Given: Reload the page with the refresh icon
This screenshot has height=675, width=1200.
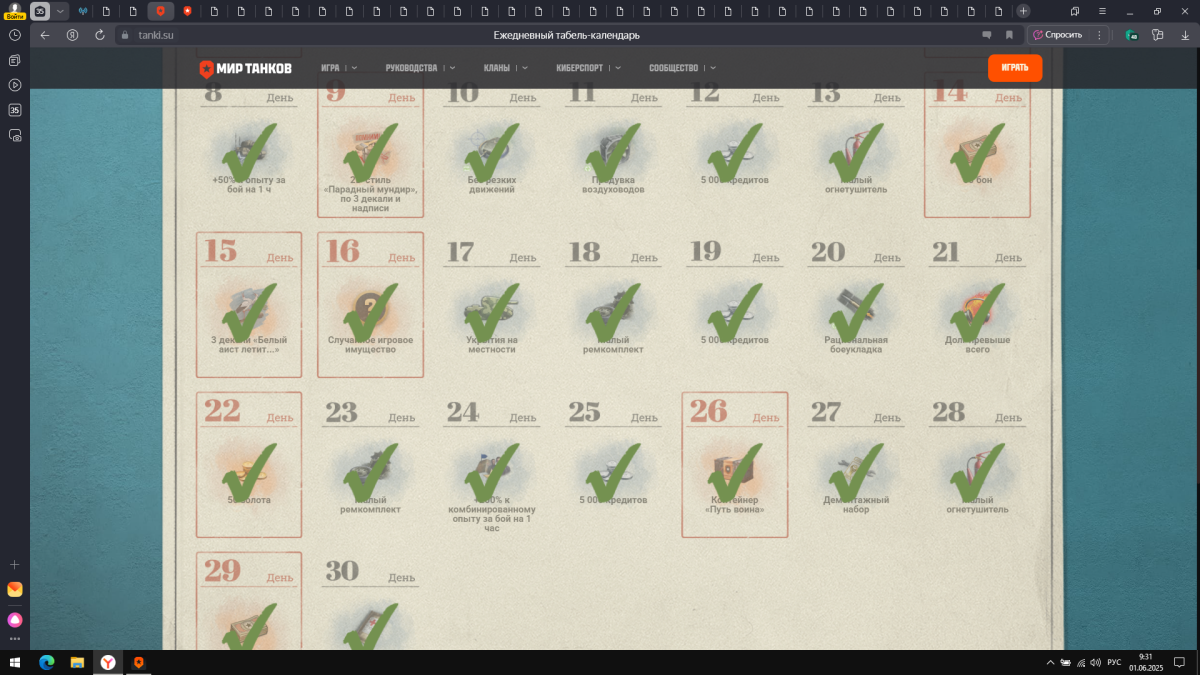Looking at the screenshot, I should [100, 34].
